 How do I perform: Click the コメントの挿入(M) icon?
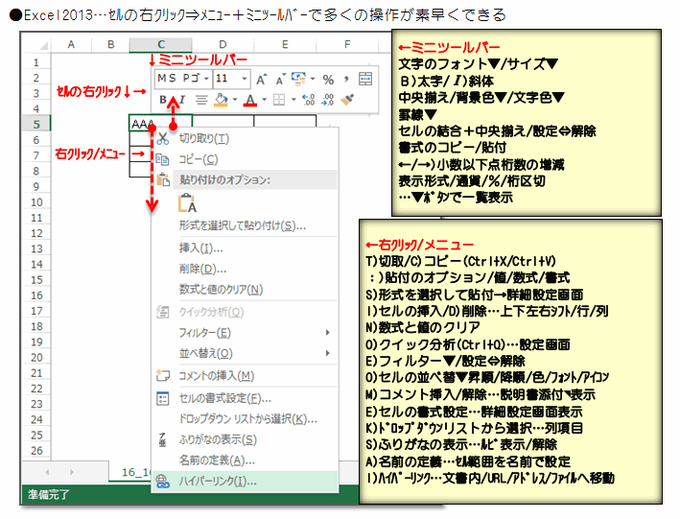(163, 375)
